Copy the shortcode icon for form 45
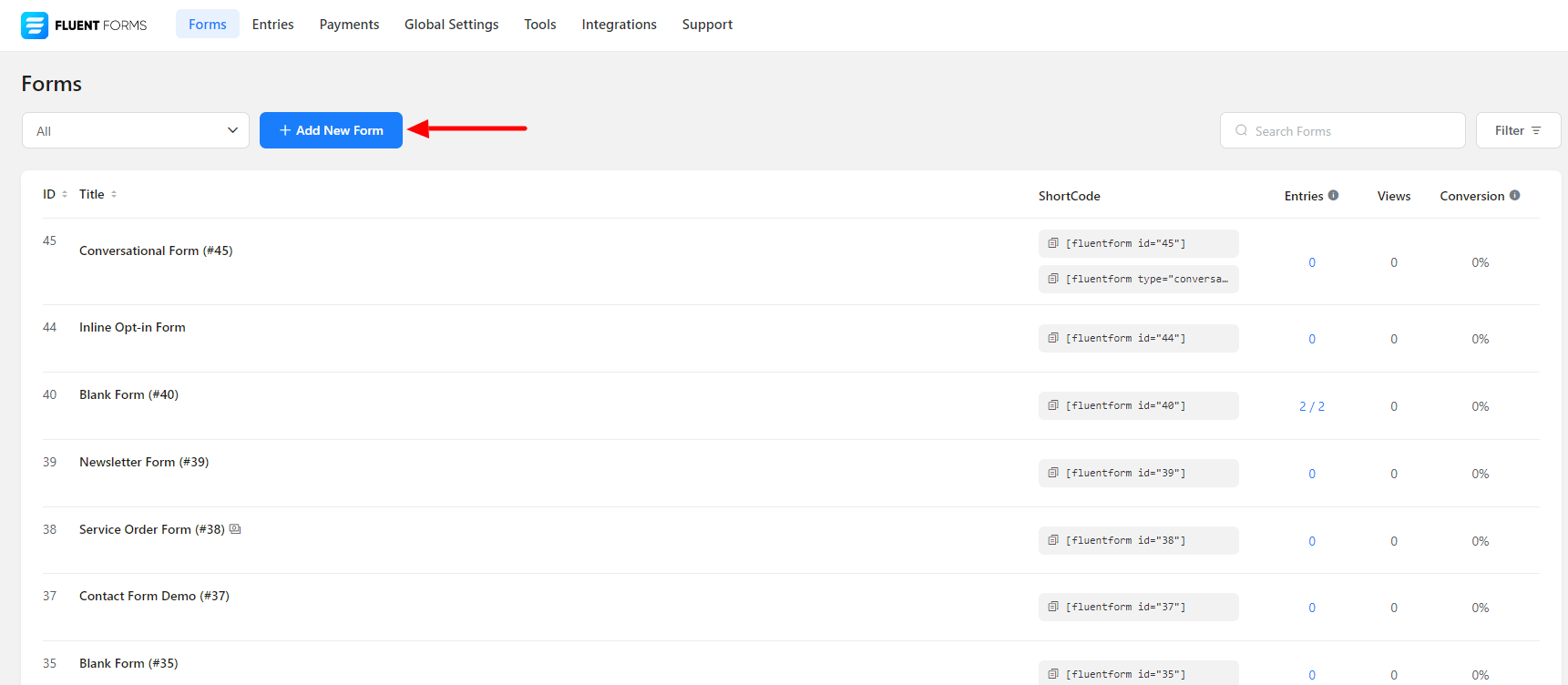Screen dimensions: 1568x685 pos(1053,243)
